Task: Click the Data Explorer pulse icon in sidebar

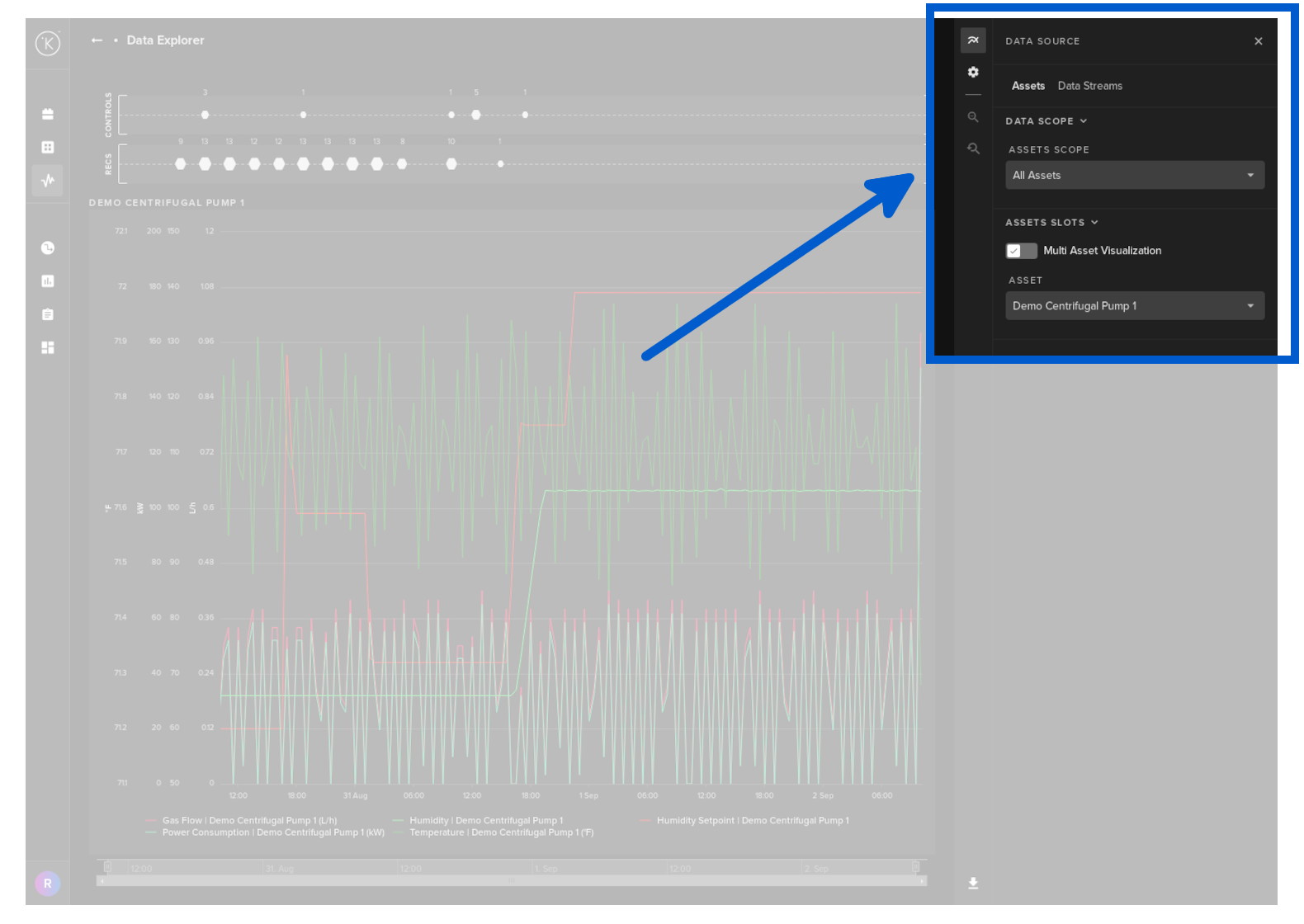Action: [x=48, y=180]
